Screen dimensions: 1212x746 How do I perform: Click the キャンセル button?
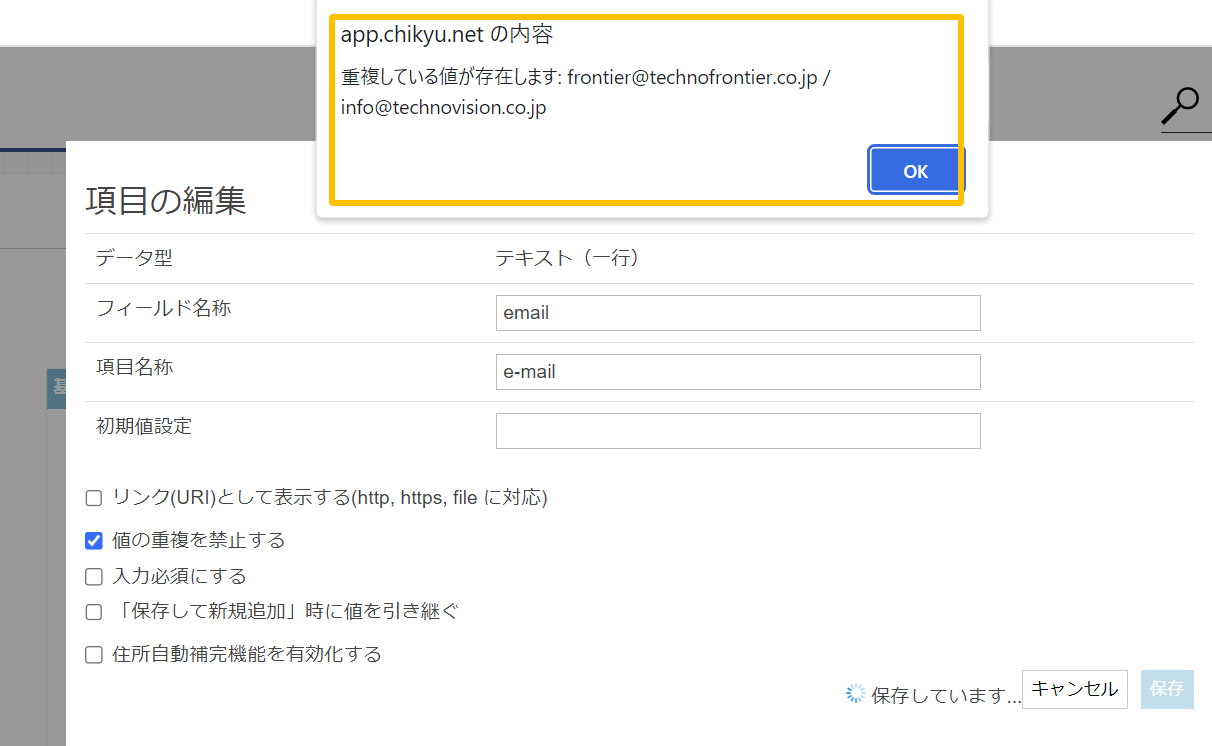point(1074,689)
